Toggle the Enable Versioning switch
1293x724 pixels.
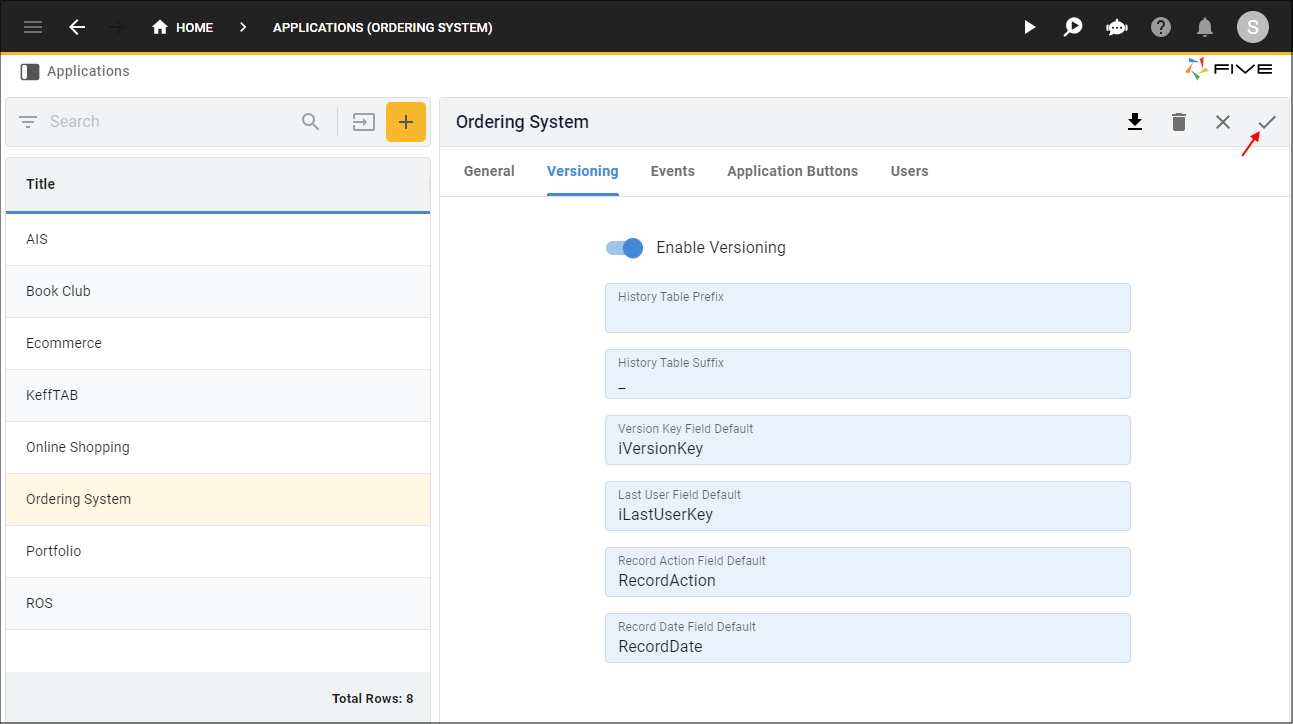624,248
